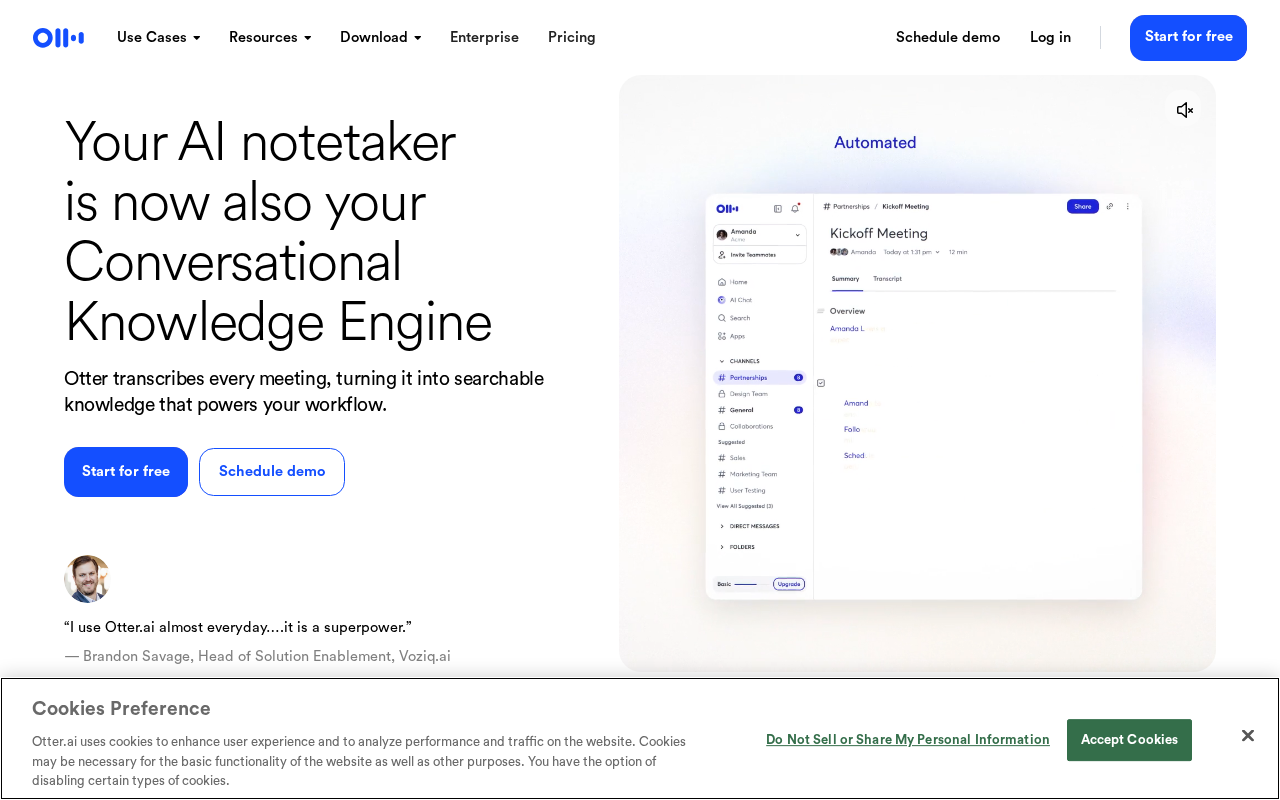
Task: Select the Marketing Team suggested channel
Action: [x=747, y=474]
